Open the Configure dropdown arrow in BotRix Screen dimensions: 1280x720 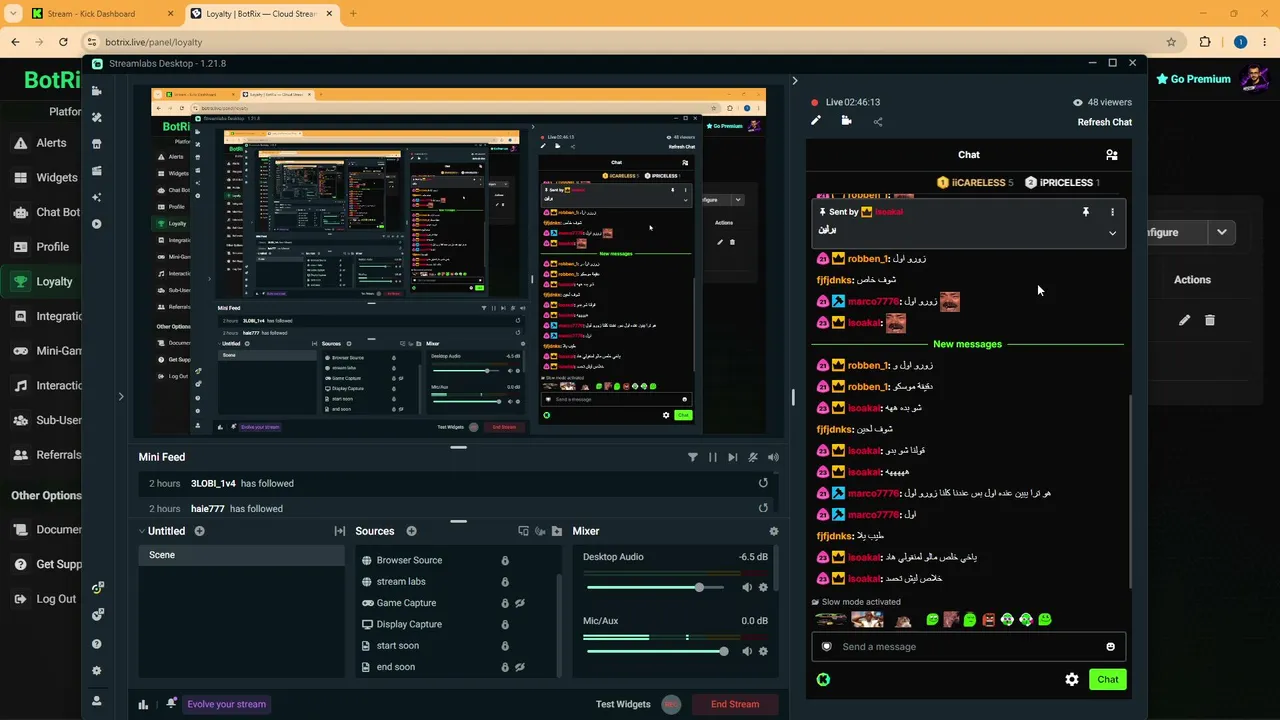tap(1221, 232)
